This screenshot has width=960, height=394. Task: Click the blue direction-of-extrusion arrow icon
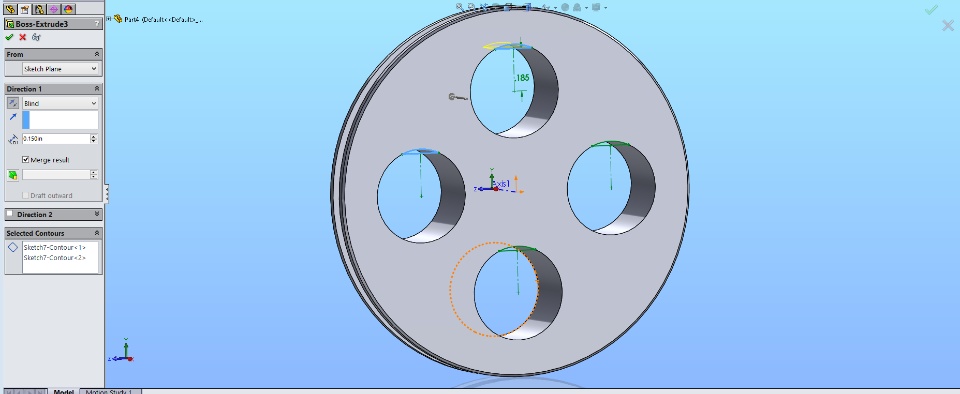pos(13,117)
